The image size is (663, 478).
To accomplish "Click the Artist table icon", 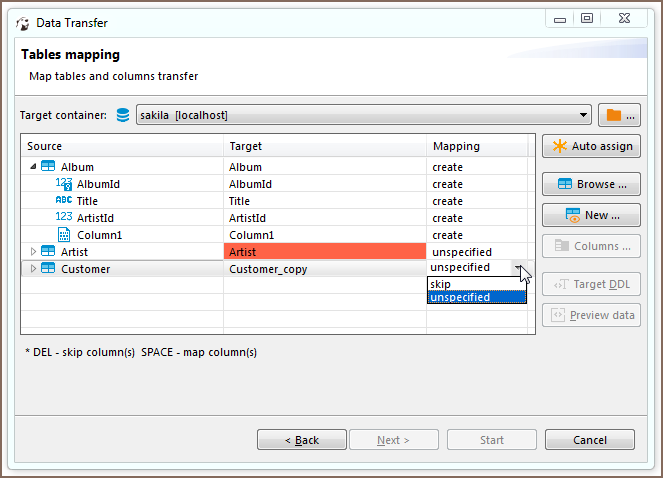I will coord(48,252).
